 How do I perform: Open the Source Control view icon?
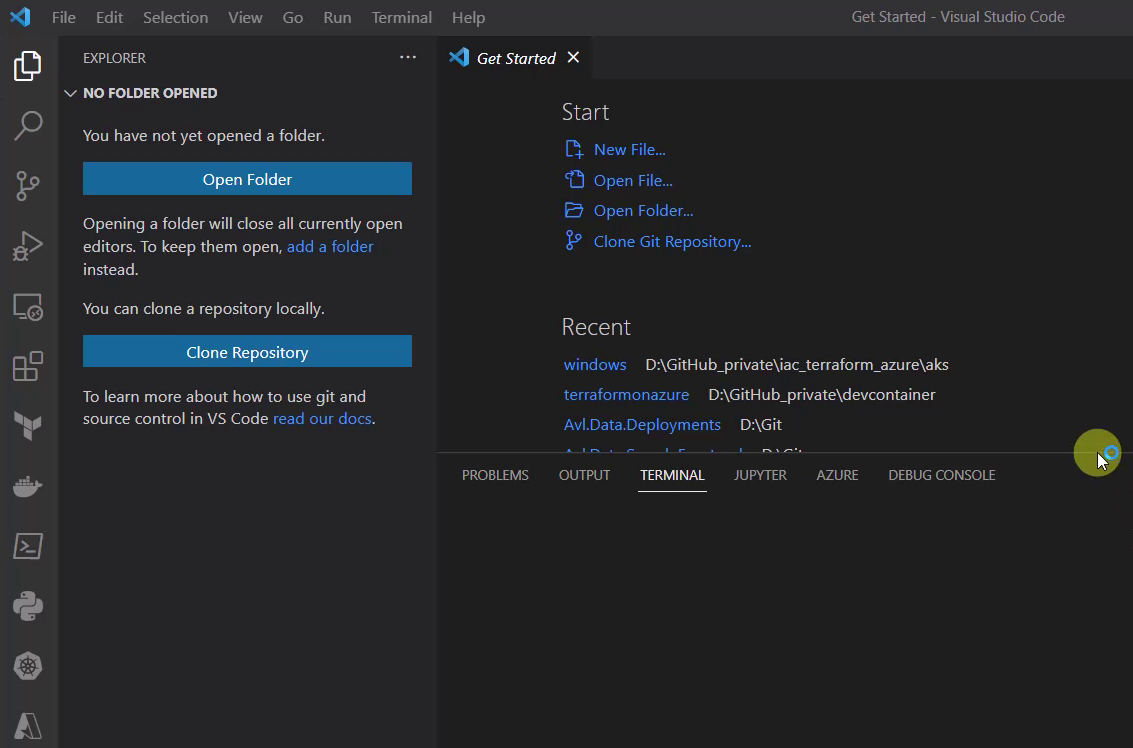(27, 186)
